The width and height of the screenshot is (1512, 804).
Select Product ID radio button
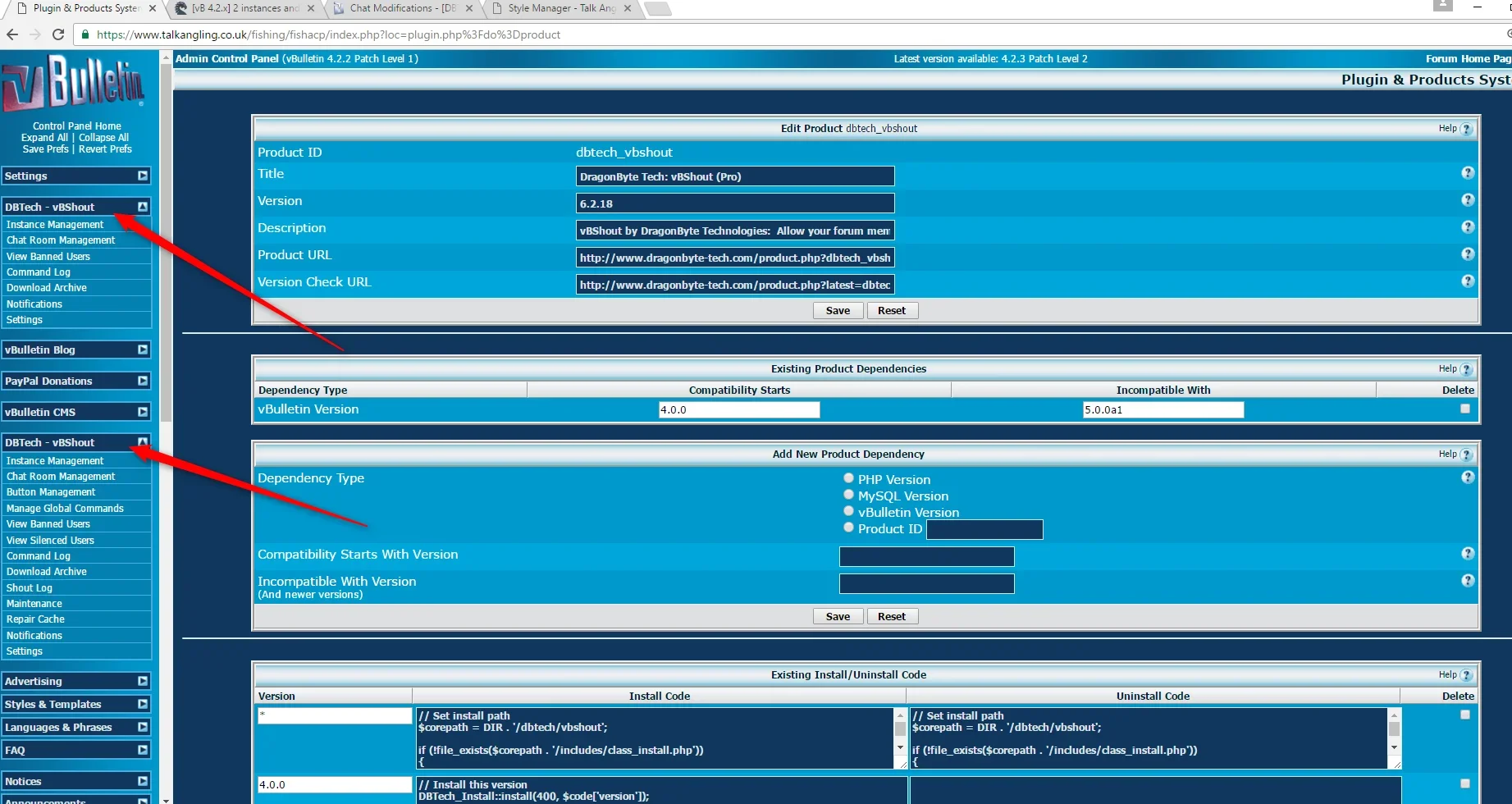(x=849, y=528)
